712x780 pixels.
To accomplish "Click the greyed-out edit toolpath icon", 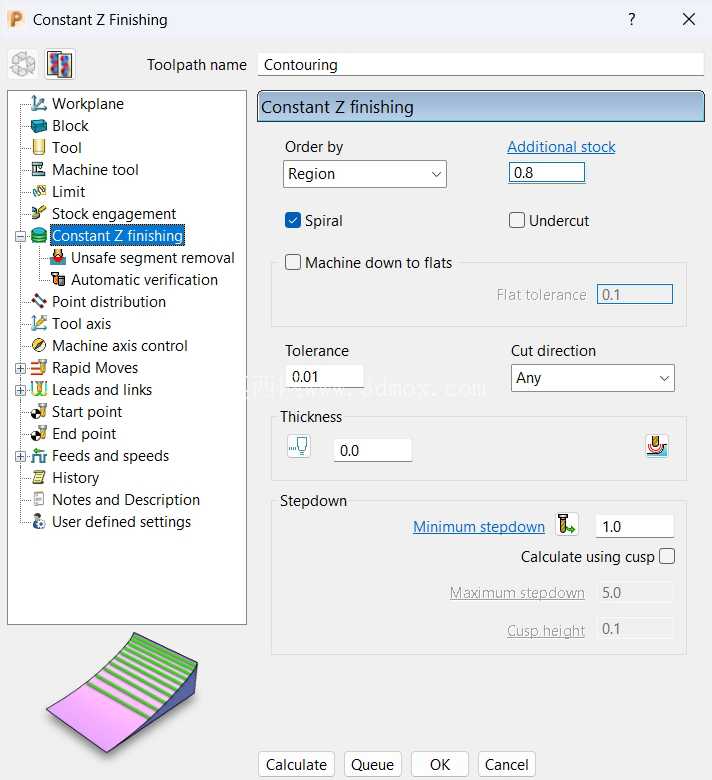I will coord(23,64).
